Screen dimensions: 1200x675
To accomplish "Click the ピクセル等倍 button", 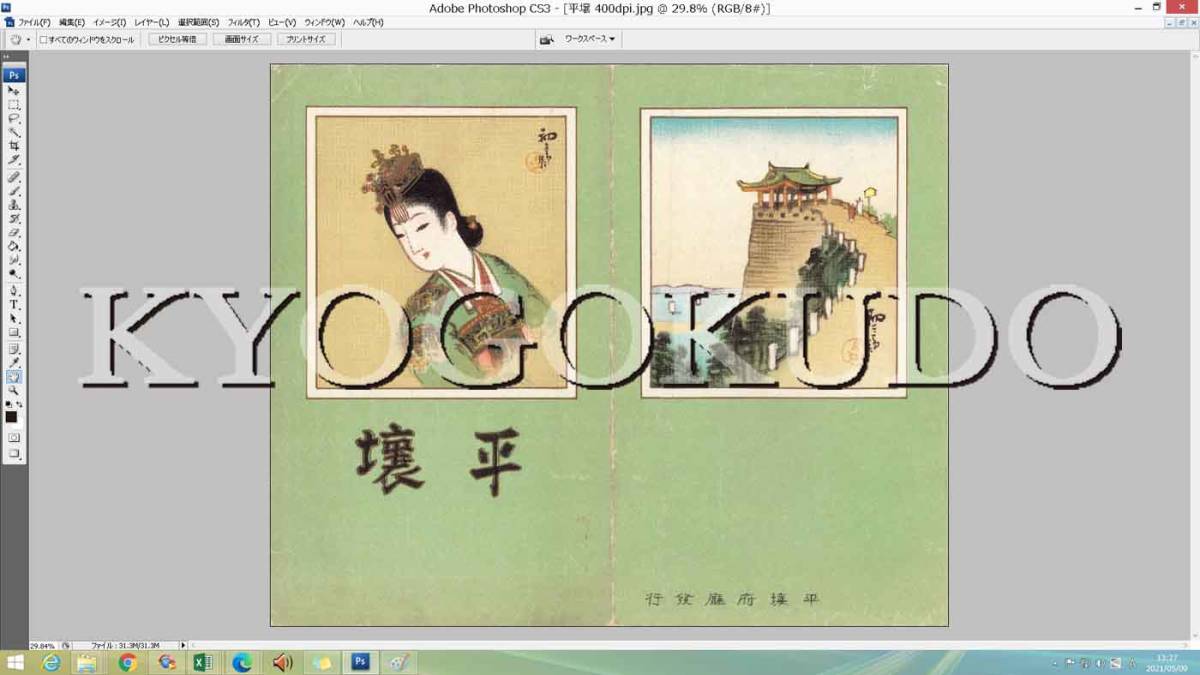I will [x=177, y=39].
